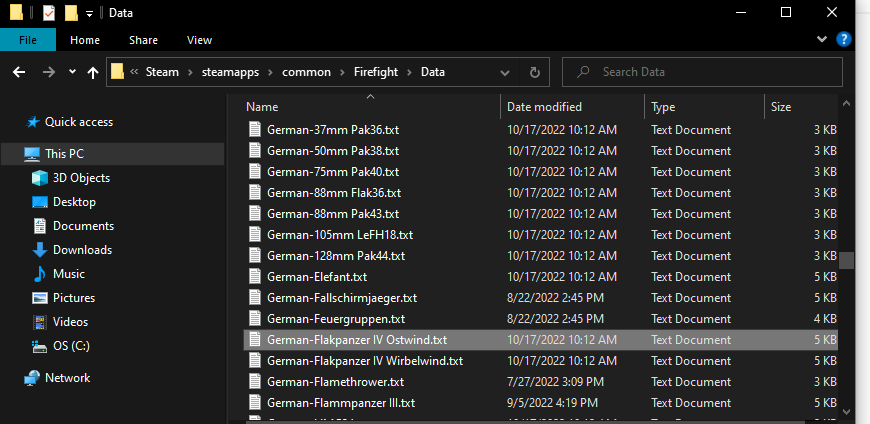
Task: Open the Help question mark icon
Action: pos(844,40)
